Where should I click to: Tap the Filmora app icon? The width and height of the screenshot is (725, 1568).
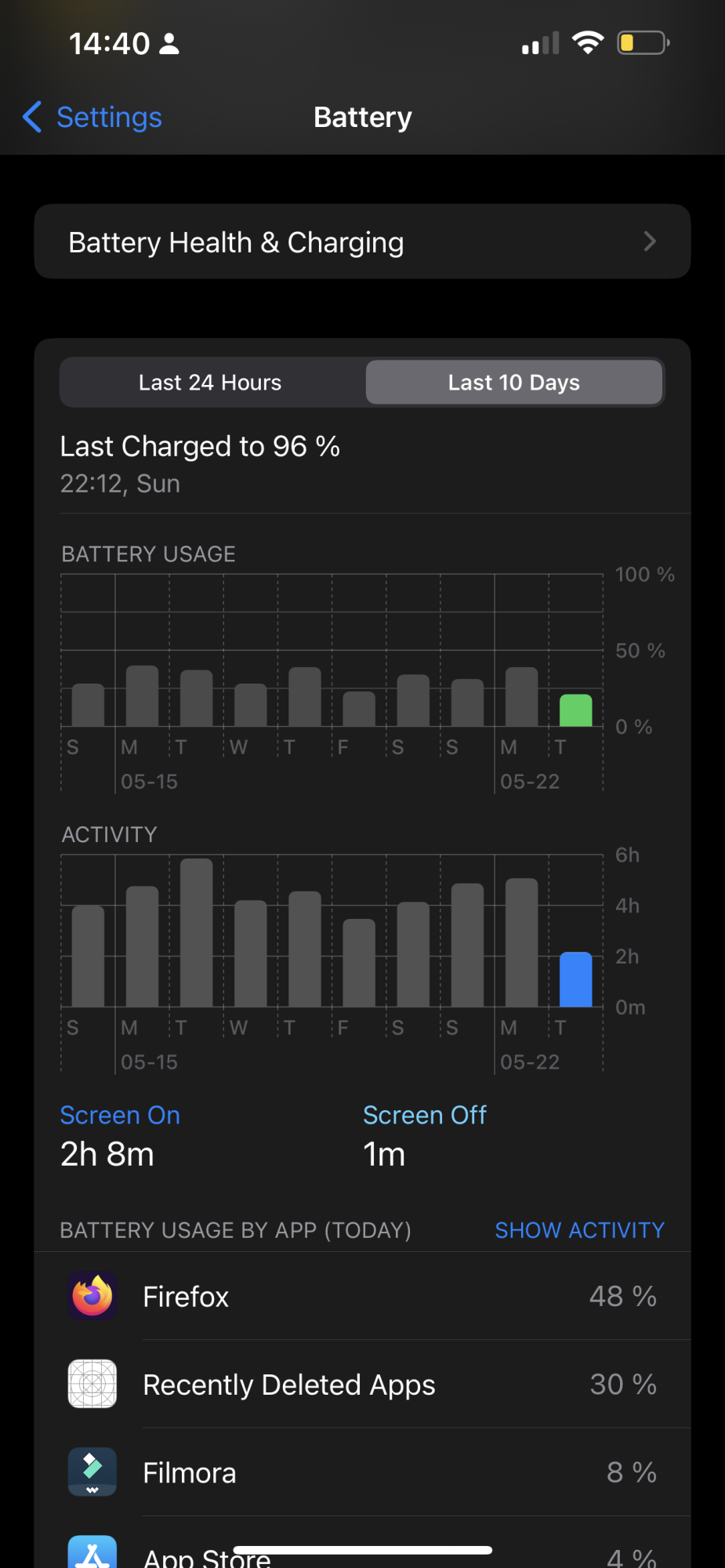coord(92,1472)
